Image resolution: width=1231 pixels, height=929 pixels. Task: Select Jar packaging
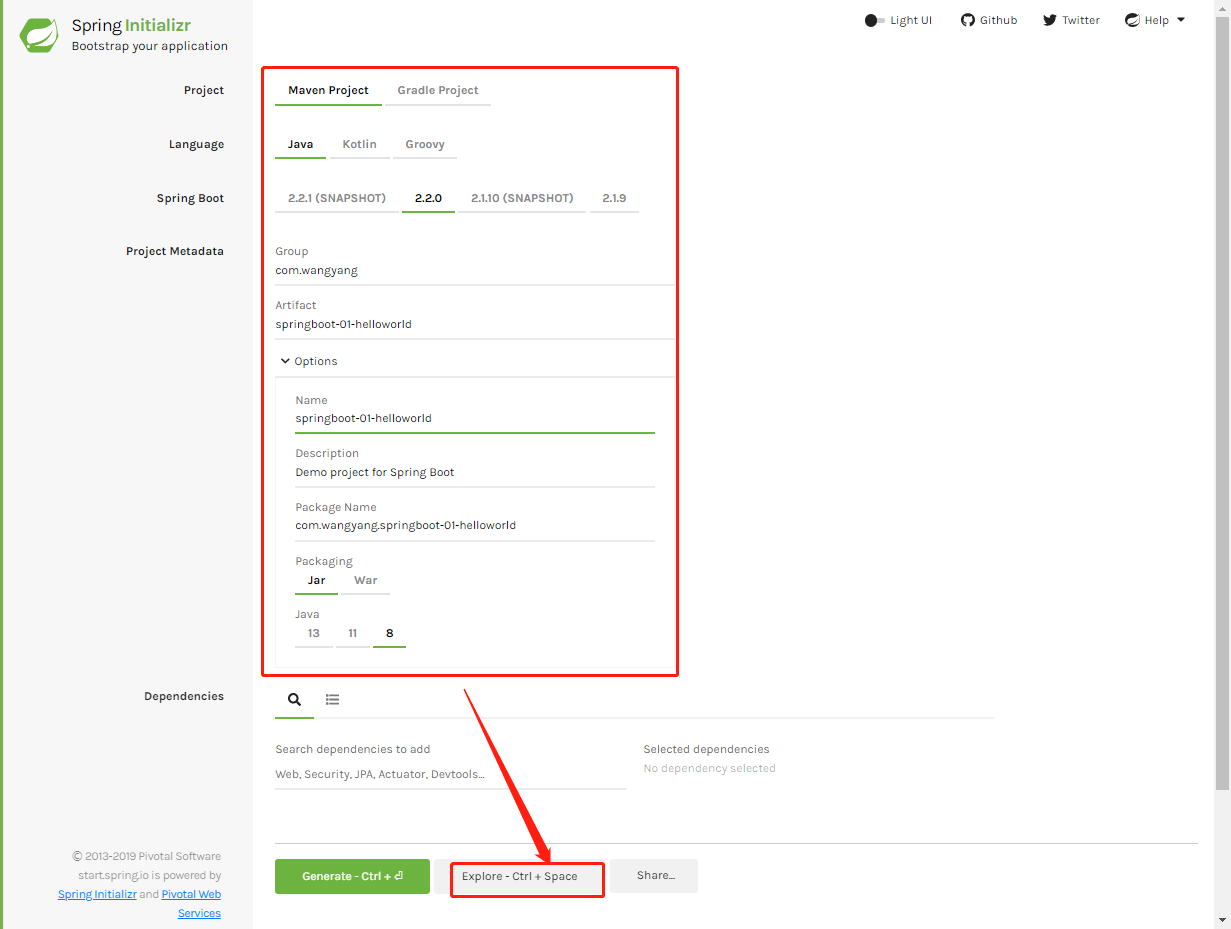[316, 580]
